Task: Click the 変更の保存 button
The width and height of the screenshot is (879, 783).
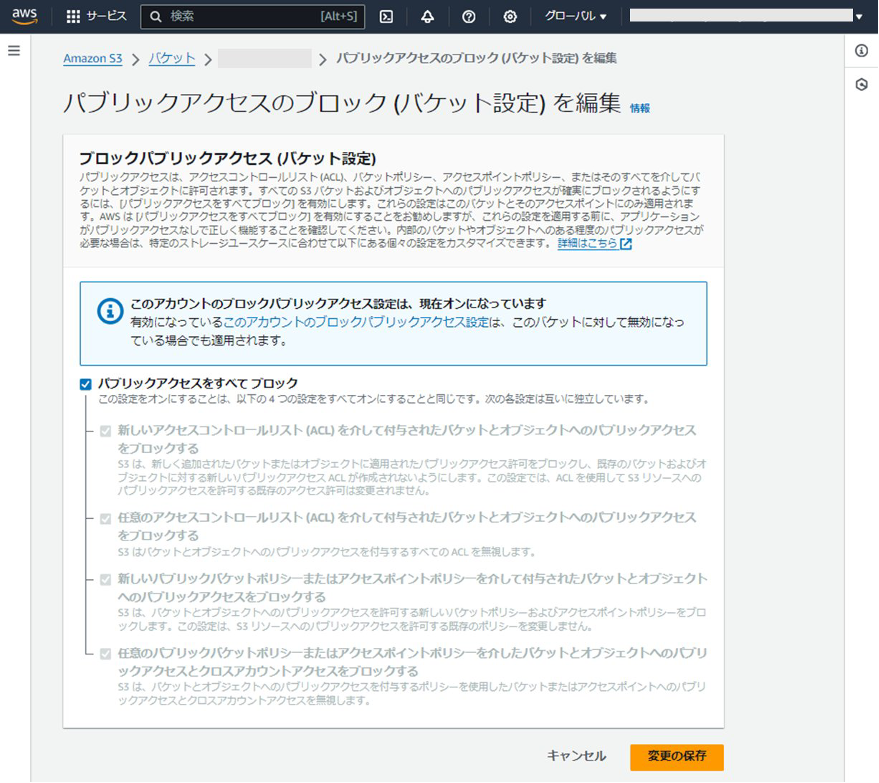Action: pyautogui.click(x=677, y=757)
